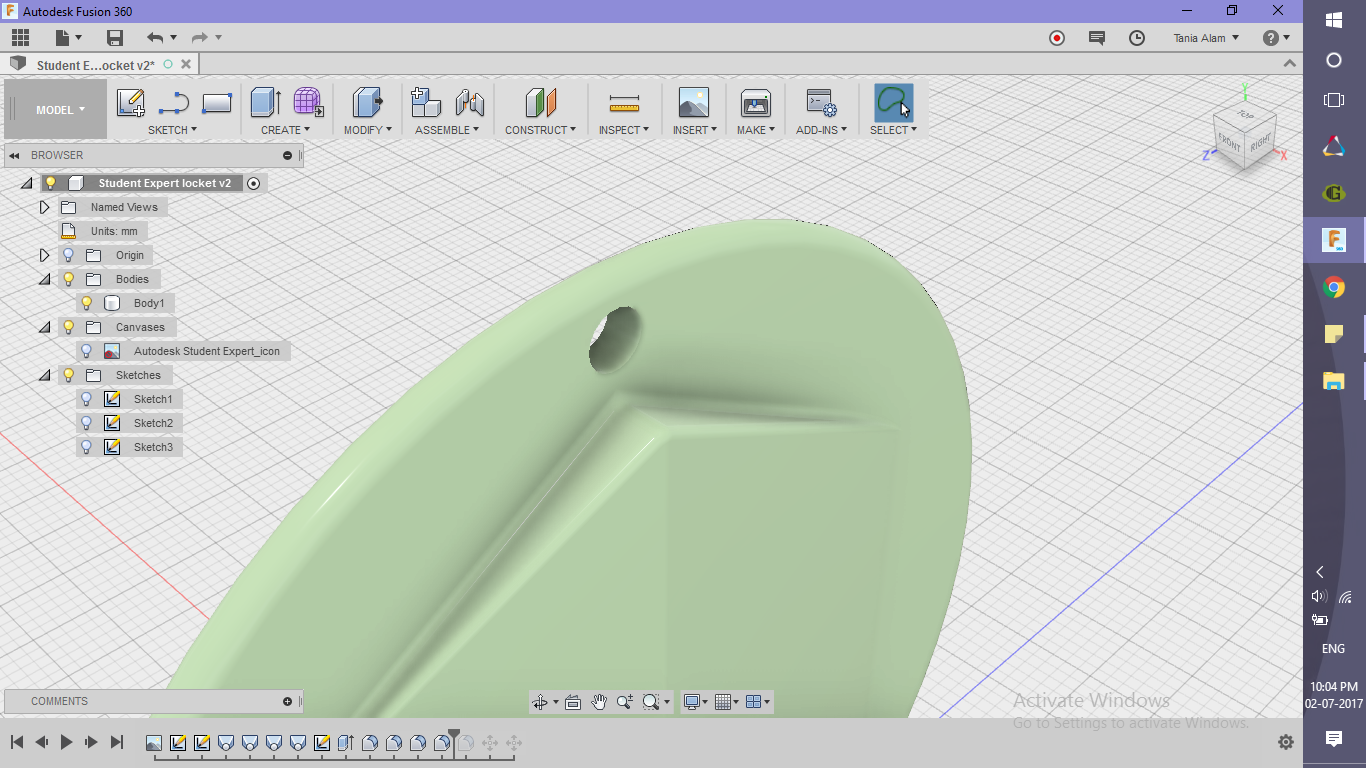1366x768 pixels.
Task: Collapse the Student Expert locket v2 root node
Action: pyautogui.click(x=26, y=183)
